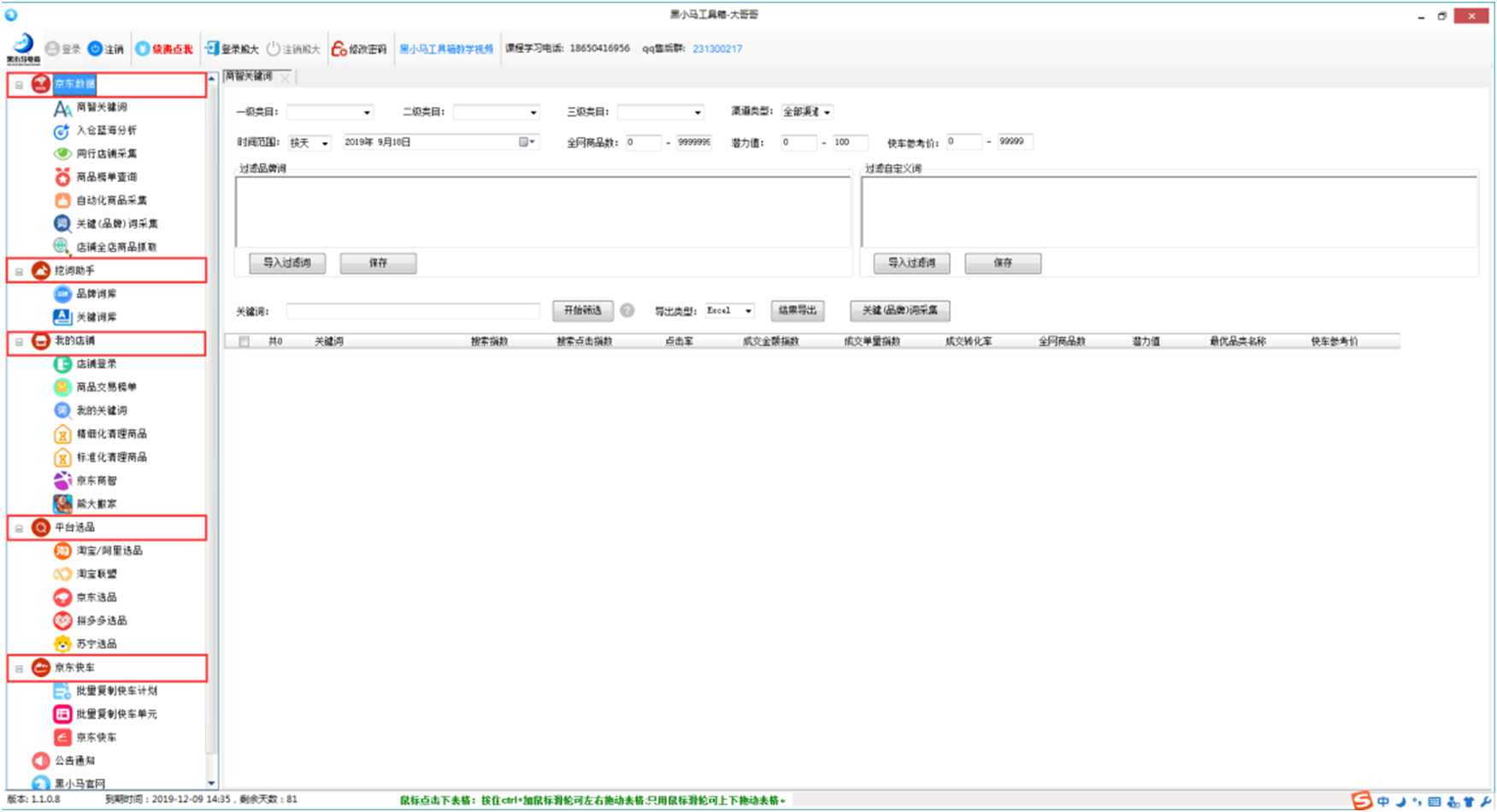The height and width of the screenshot is (812, 1497).
Task: Click 登录熊大 in the toolbar
Action: point(232,49)
